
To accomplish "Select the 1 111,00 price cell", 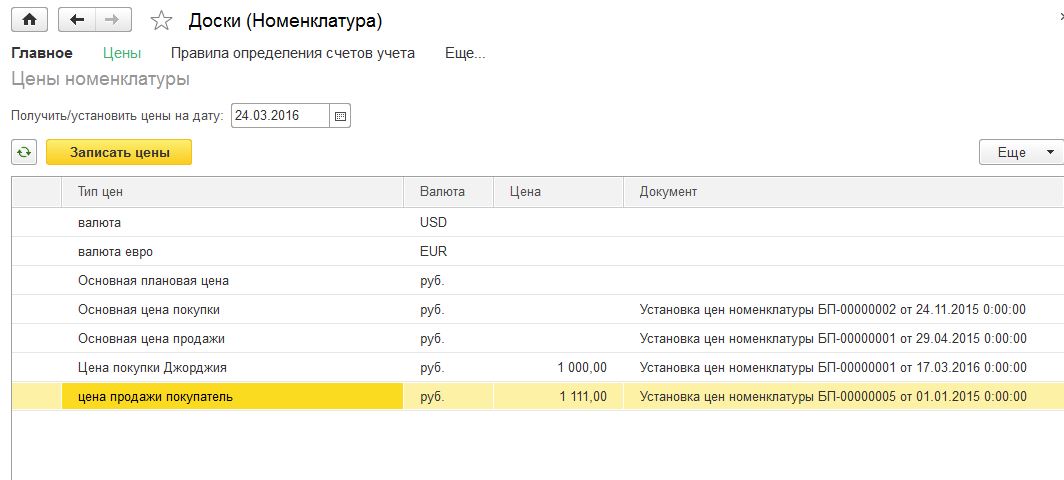I will (558, 396).
